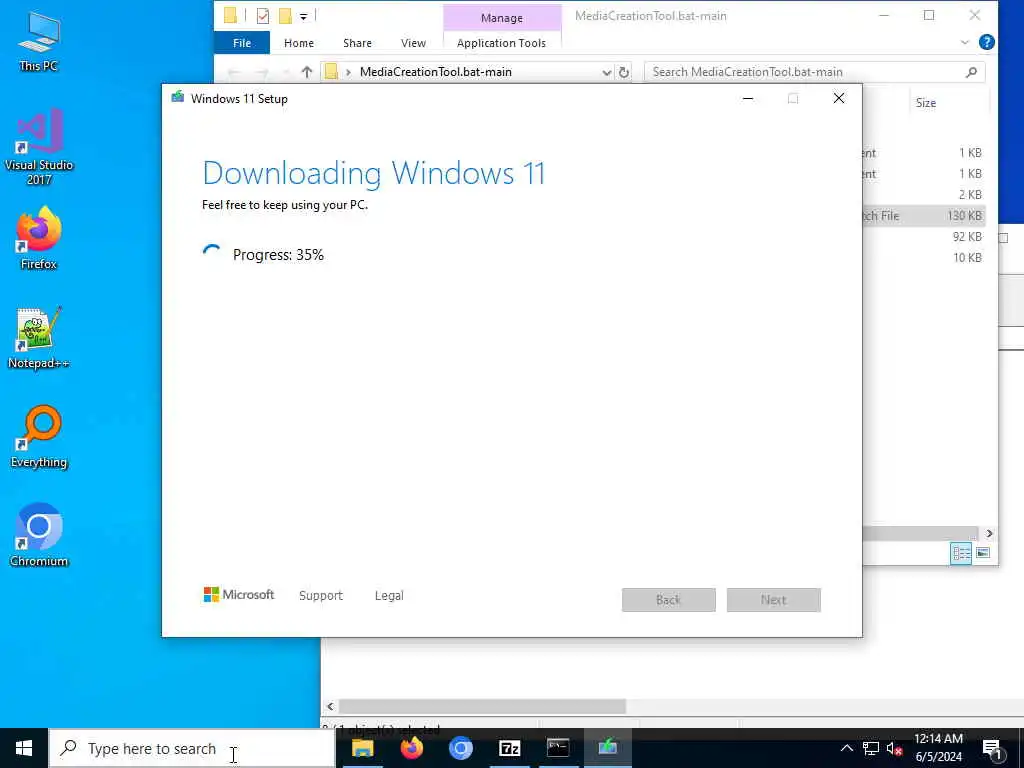This screenshot has width=1024, height=768.
Task: Select the 10 KB file row
Action: pyautogui.click(x=923, y=257)
